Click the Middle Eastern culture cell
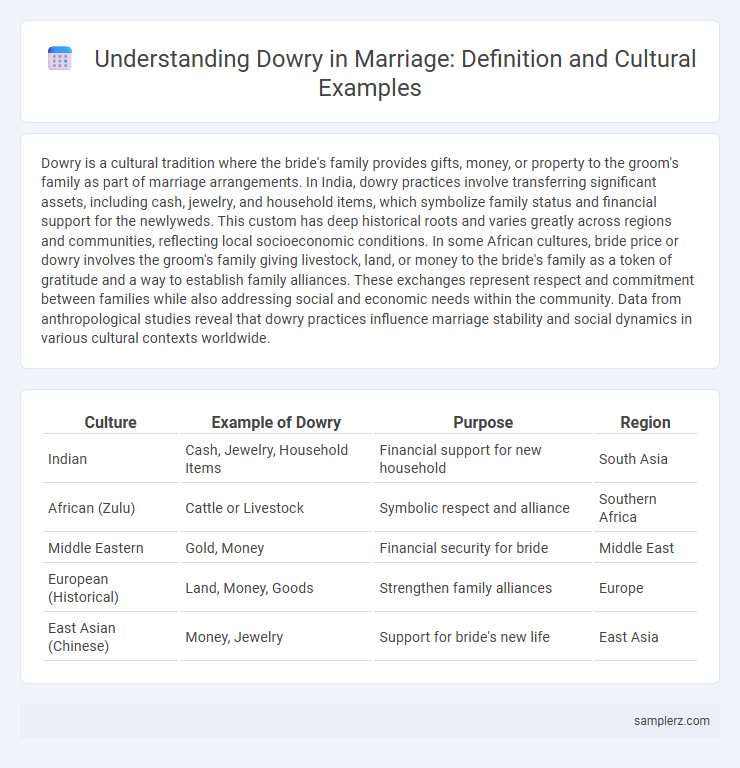The width and height of the screenshot is (740, 768). point(110,548)
